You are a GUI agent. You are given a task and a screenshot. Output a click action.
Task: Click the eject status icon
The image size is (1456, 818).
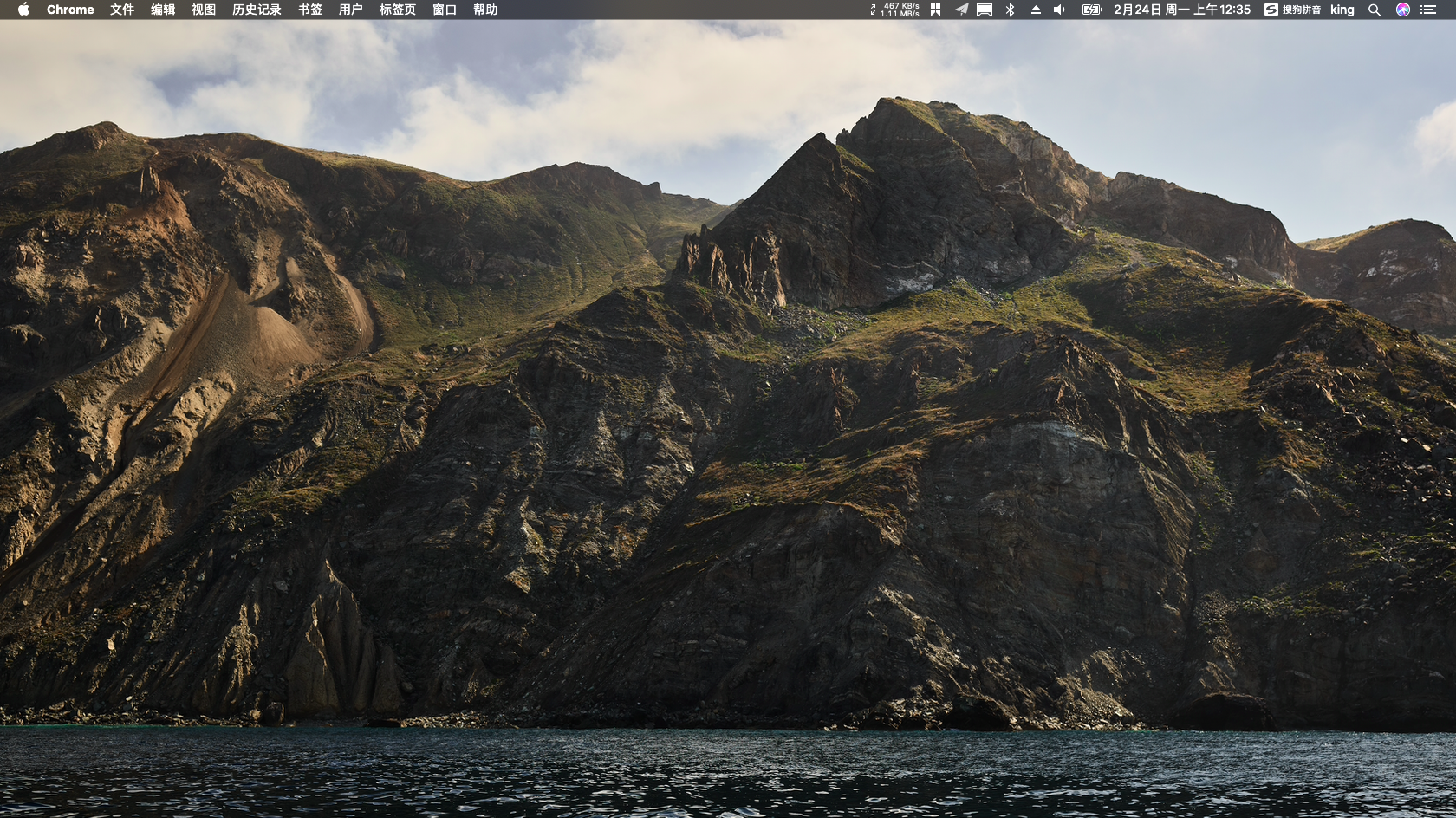(x=1036, y=10)
